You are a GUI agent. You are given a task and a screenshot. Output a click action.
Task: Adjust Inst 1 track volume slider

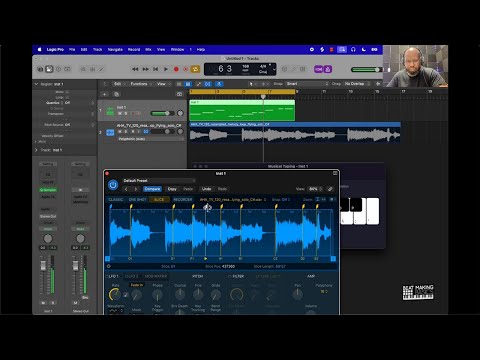[162, 113]
